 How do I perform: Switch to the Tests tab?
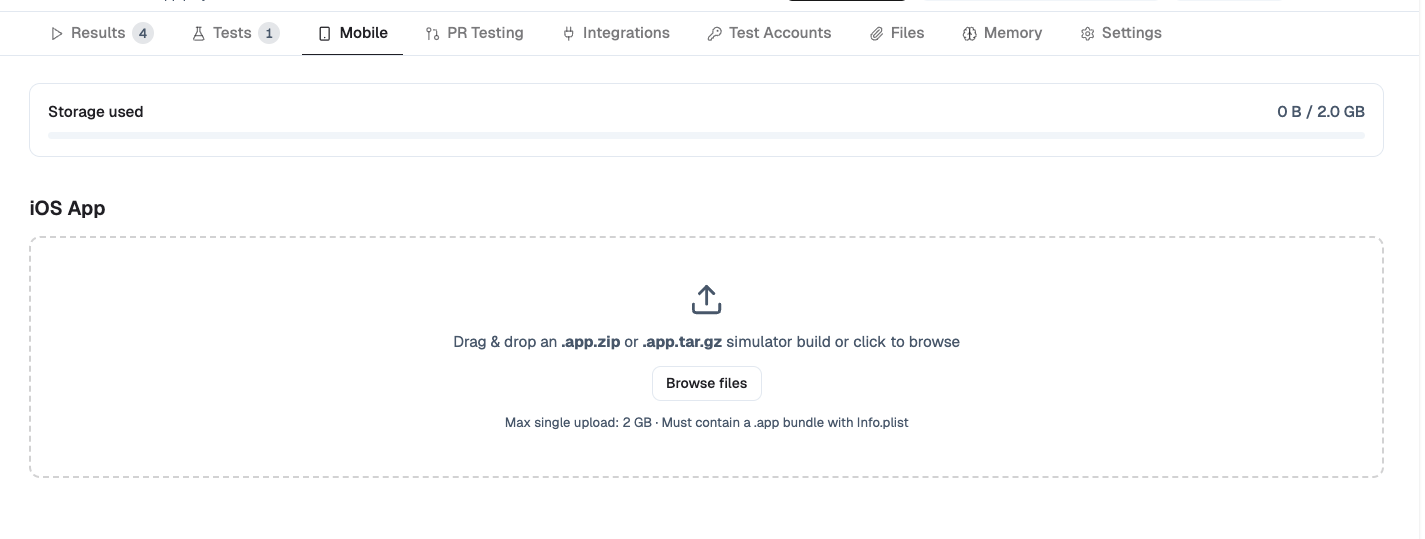[x=235, y=33]
